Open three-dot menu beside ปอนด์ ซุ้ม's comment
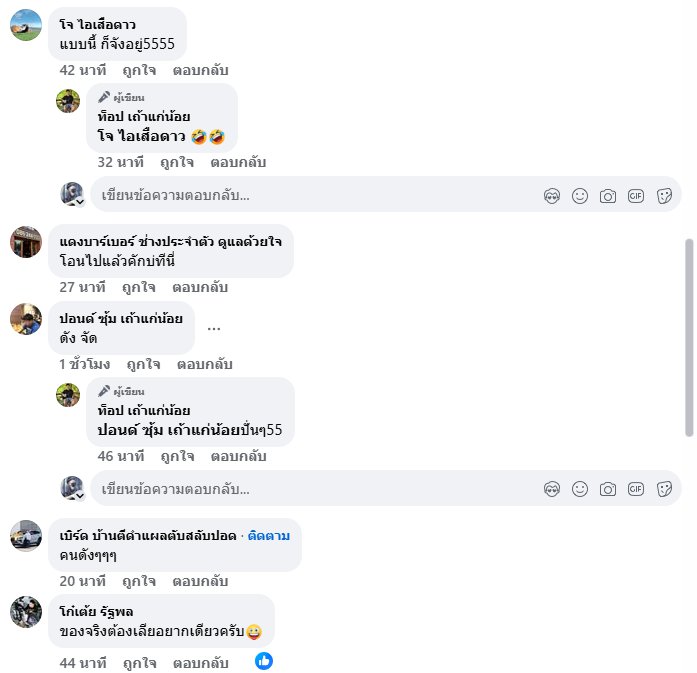 pos(214,328)
